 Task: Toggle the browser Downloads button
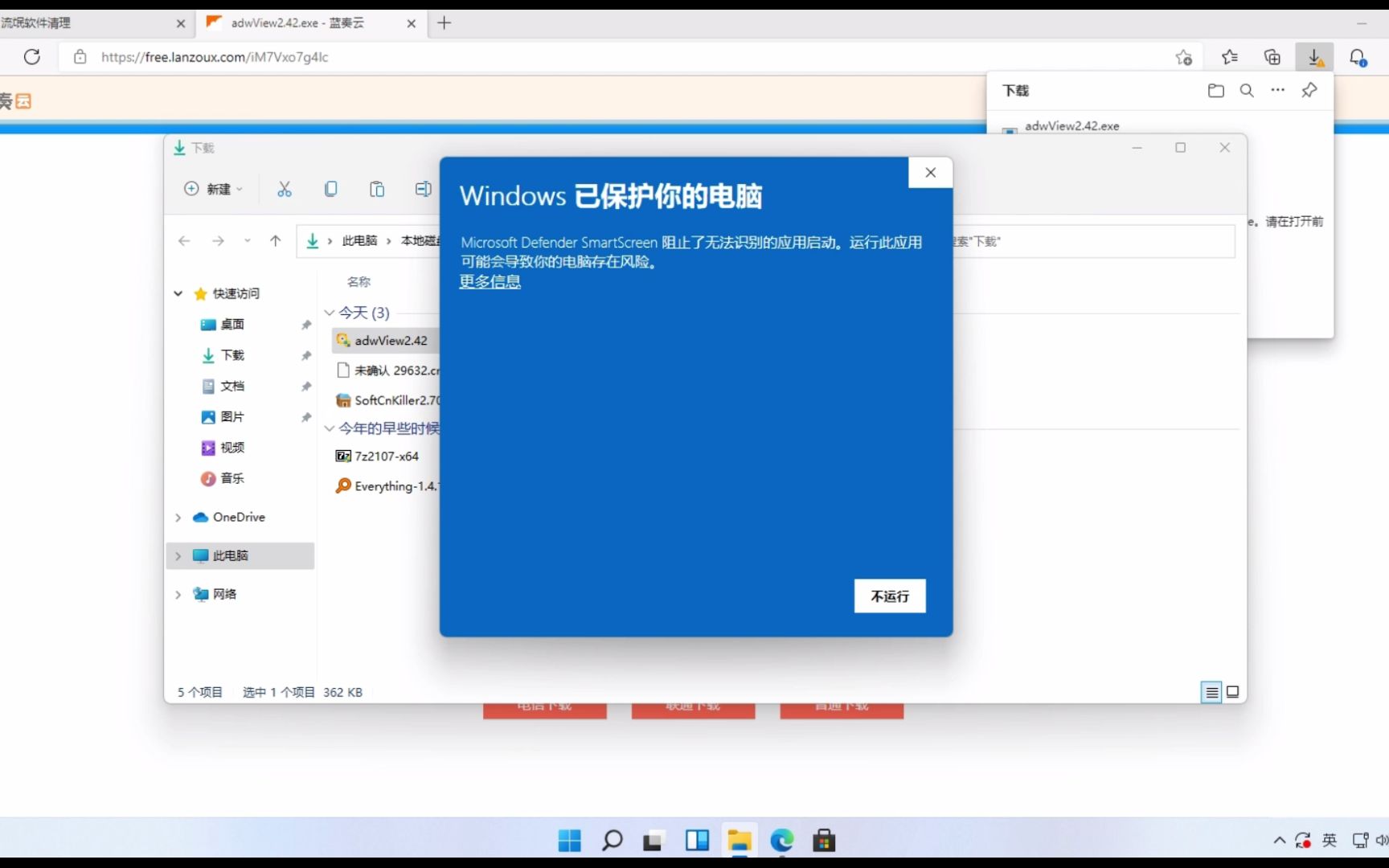click(x=1315, y=57)
